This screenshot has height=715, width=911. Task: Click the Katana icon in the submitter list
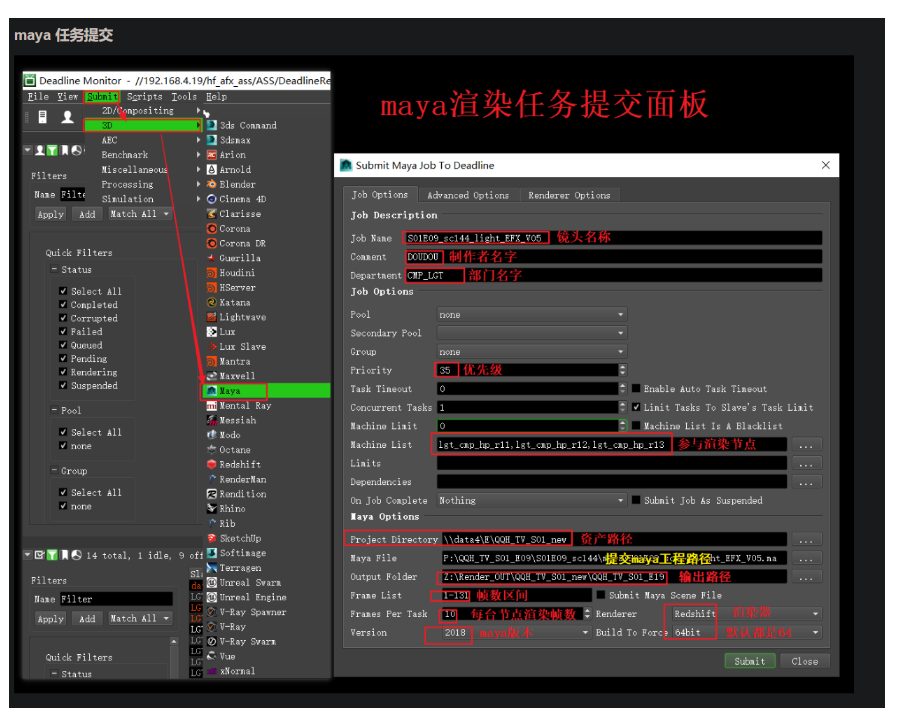211,302
